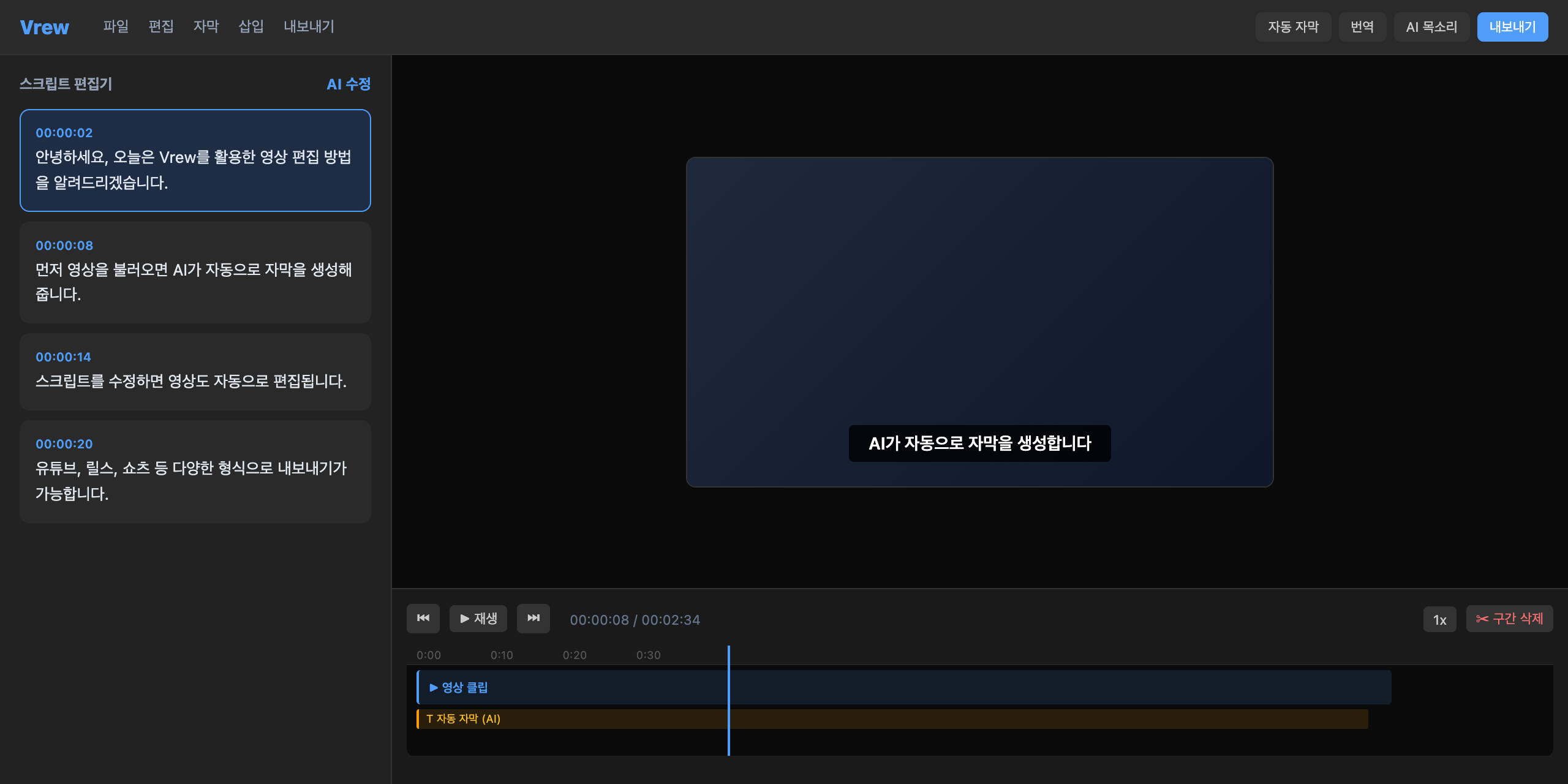1568x784 pixels.
Task: Click the 번역 button
Action: point(1362,27)
